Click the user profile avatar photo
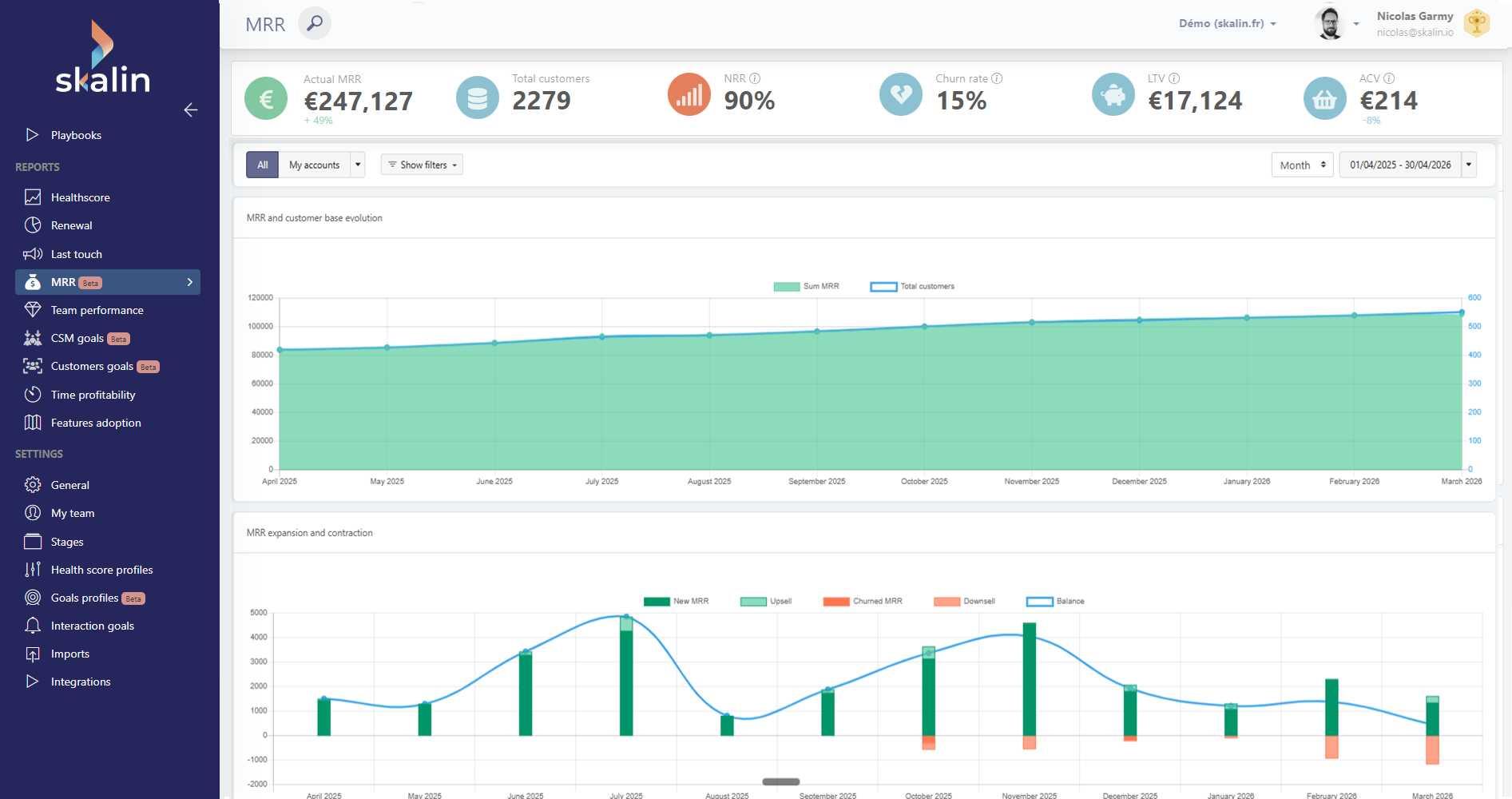Screen dimensions: 1512x799 [1330, 23]
